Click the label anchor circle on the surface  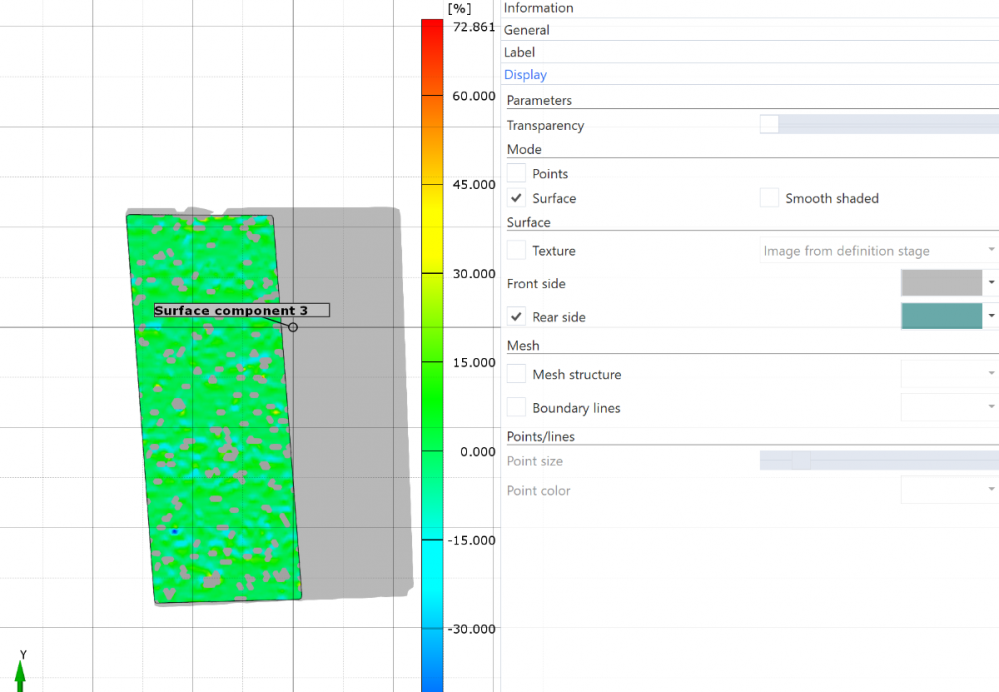tap(293, 327)
